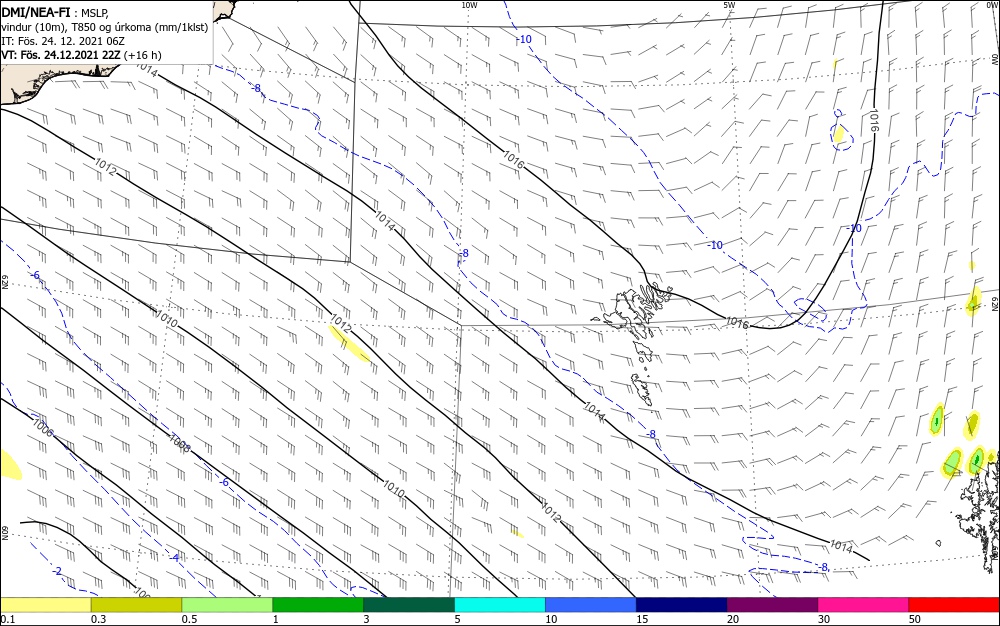Click the vertically oriented 1016 isobar label

click(x=874, y=120)
